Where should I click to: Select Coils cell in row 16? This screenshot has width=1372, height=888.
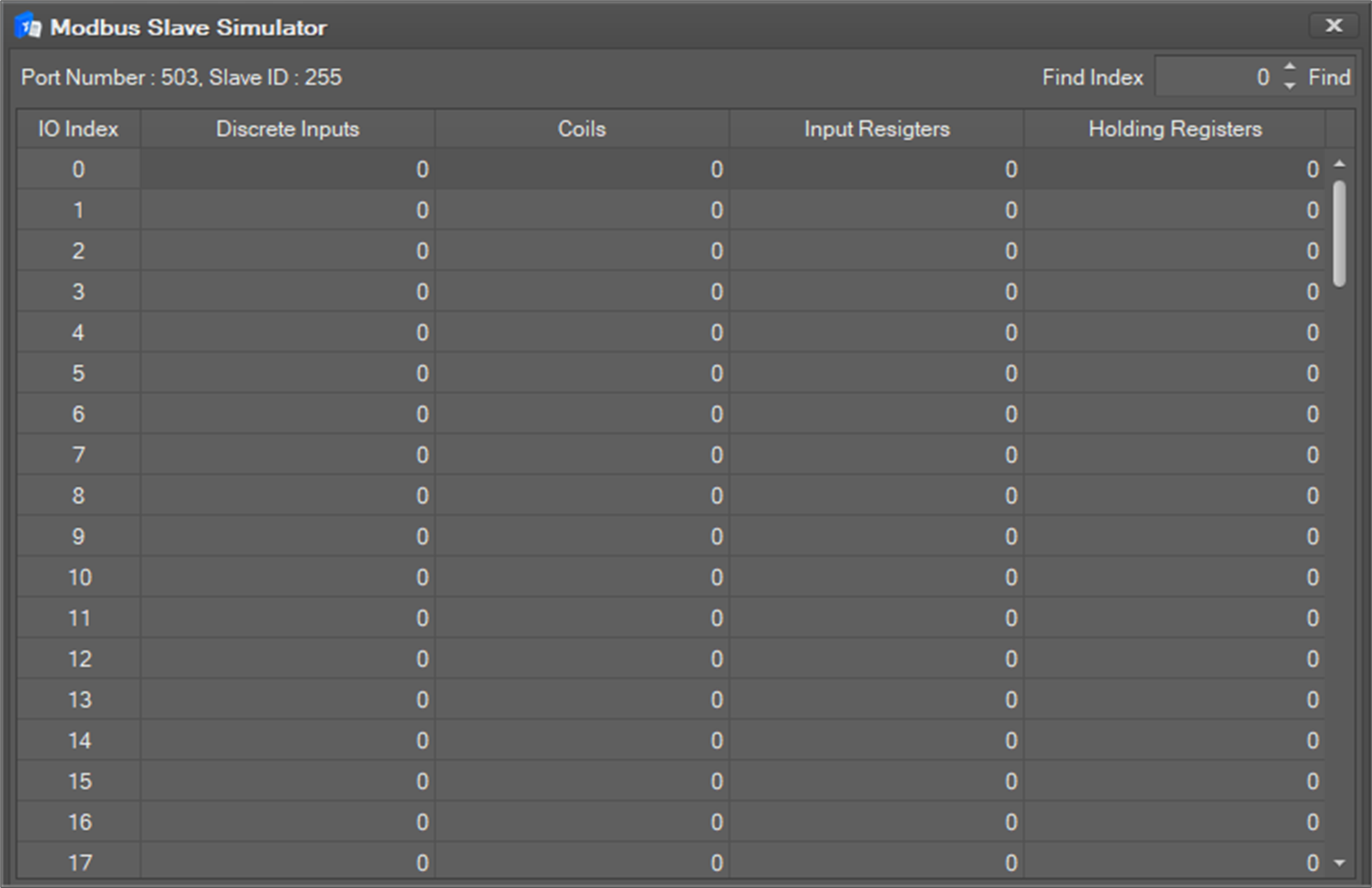(582, 822)
